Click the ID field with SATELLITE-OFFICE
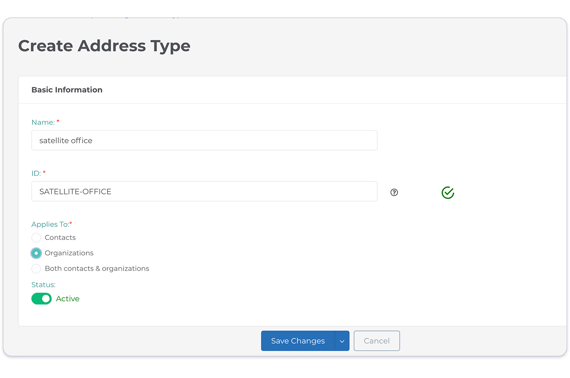570x378 pixels. click(204, 192)
